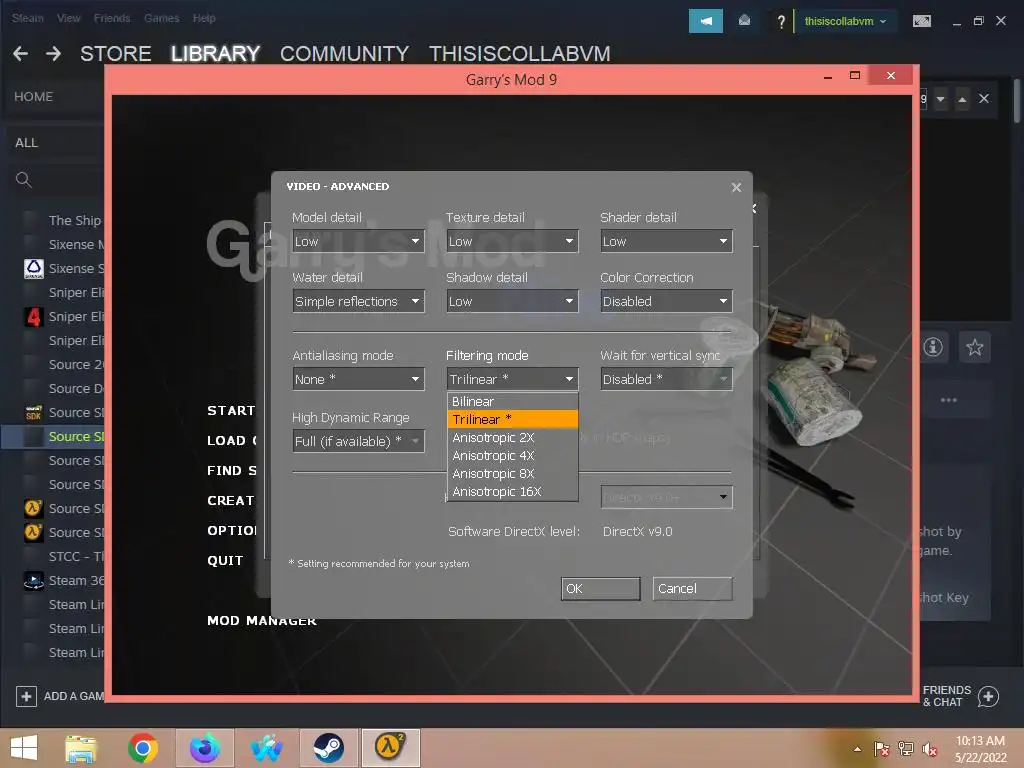The image size is (1024, 768).
Task: Select Bilinear filtering option
Action: 513,402
